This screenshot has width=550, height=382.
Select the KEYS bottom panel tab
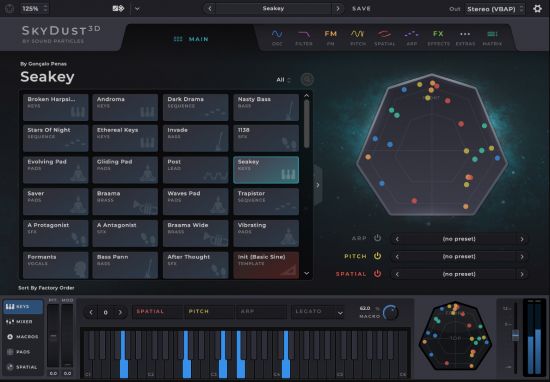click(23, 307)
